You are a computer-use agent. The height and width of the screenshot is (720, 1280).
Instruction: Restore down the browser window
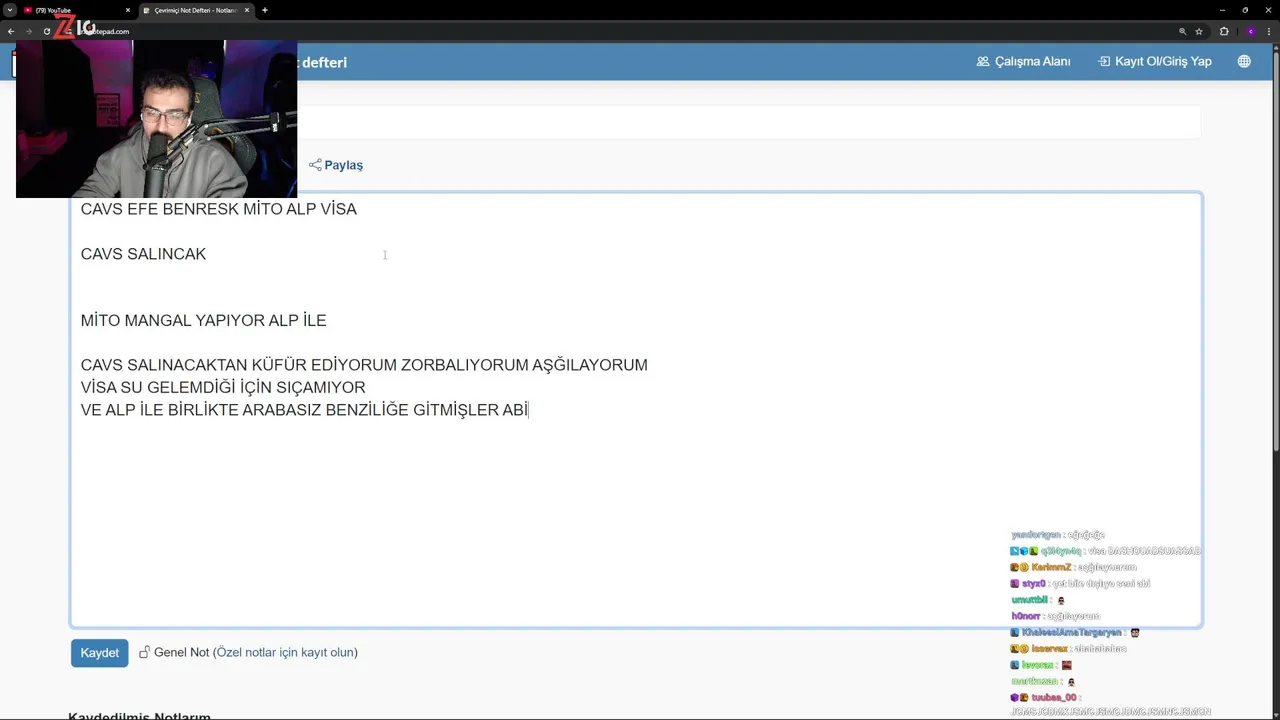coord(1245,10)
